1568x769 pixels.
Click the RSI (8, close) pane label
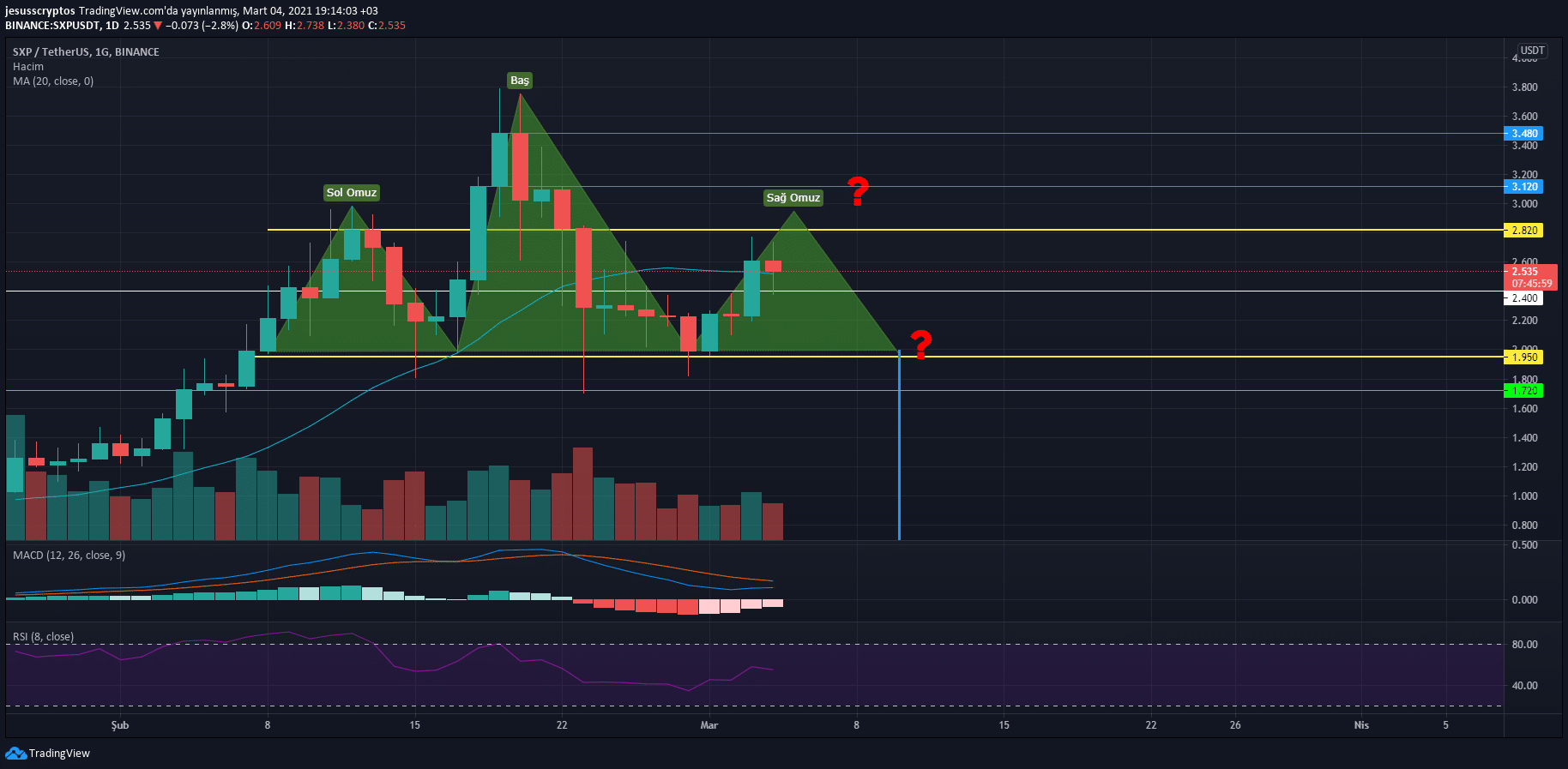click(x=43, y=636)
